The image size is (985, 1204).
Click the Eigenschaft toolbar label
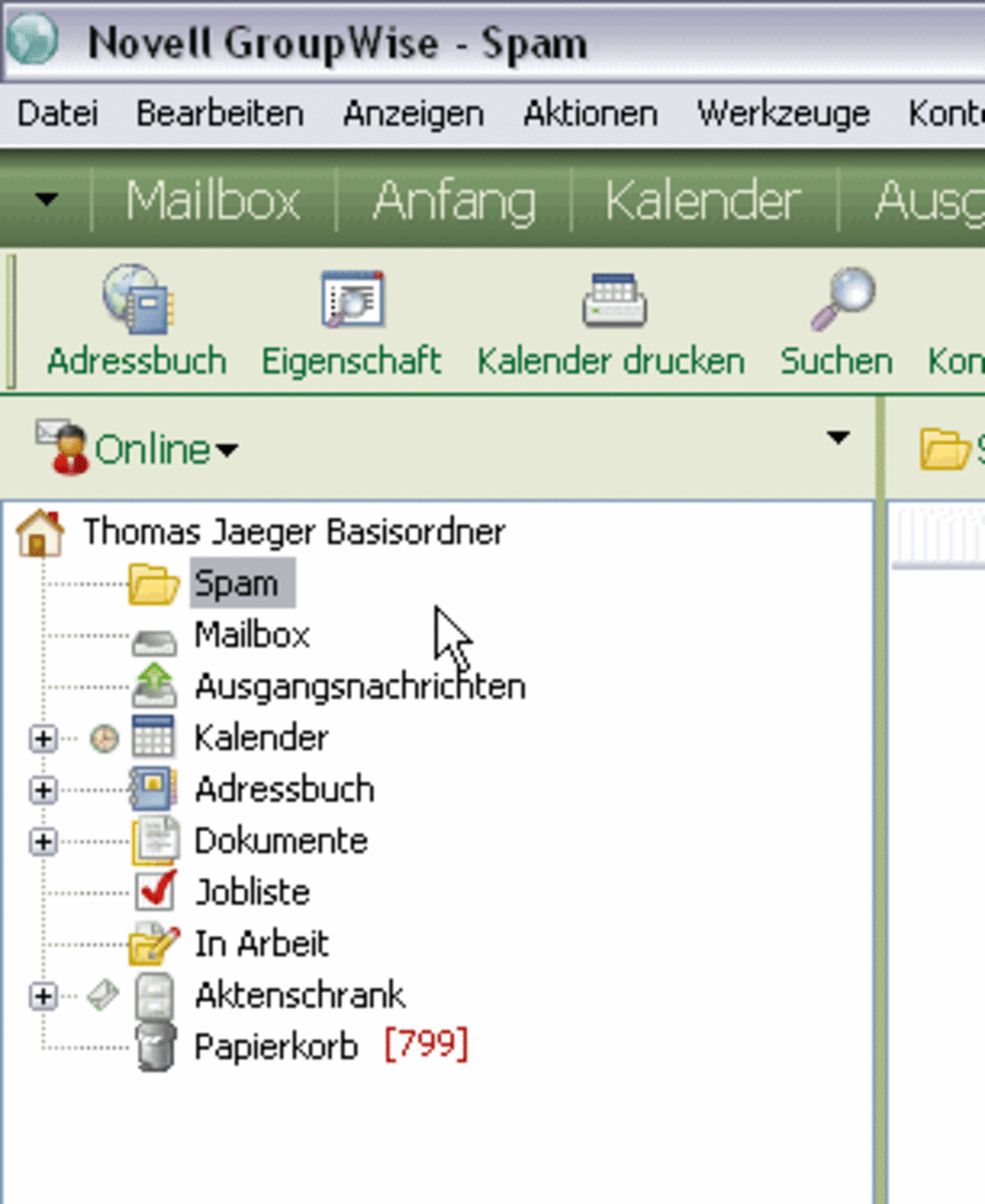[351, 361]
